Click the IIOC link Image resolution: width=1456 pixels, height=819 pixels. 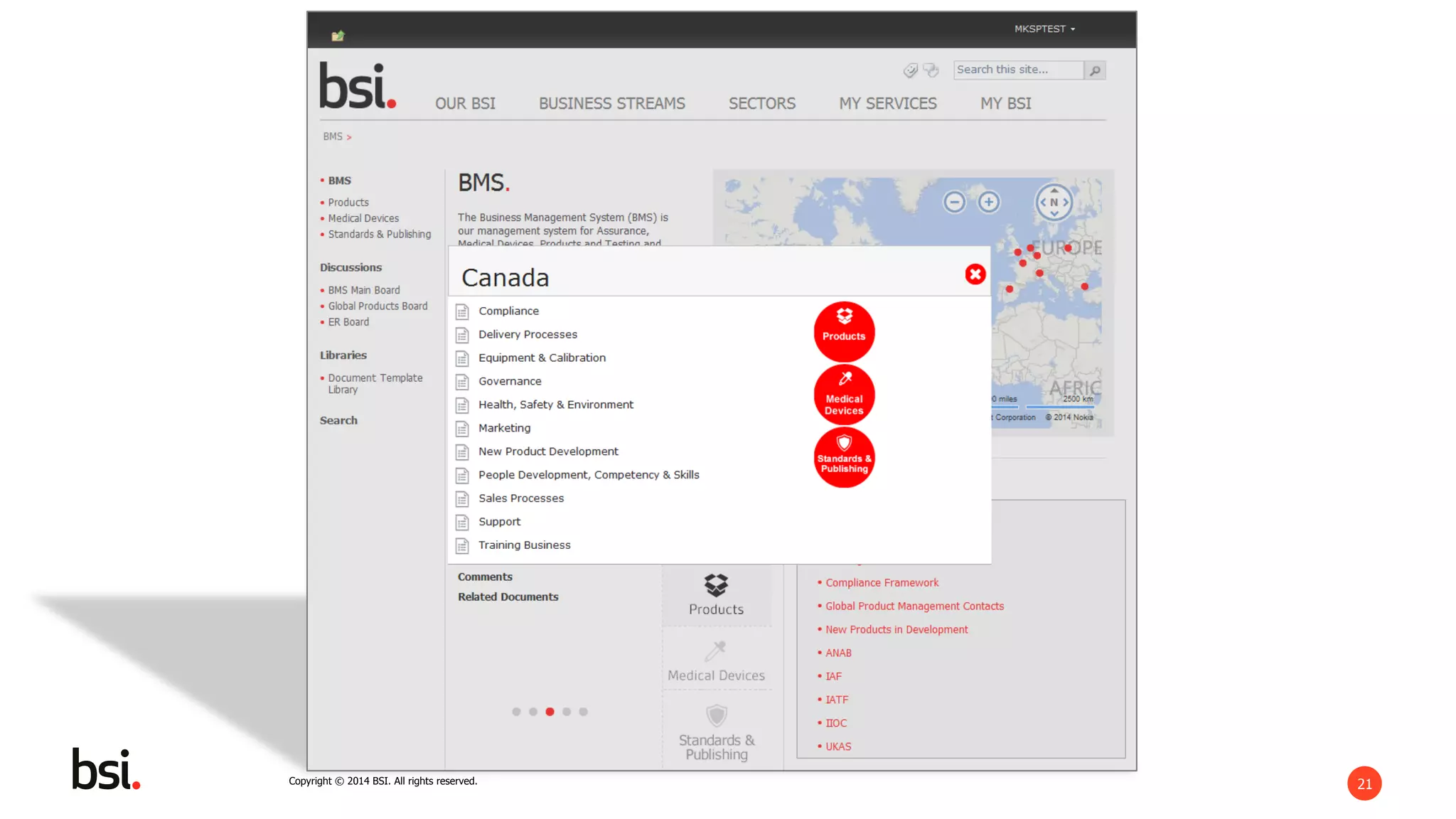836,723
